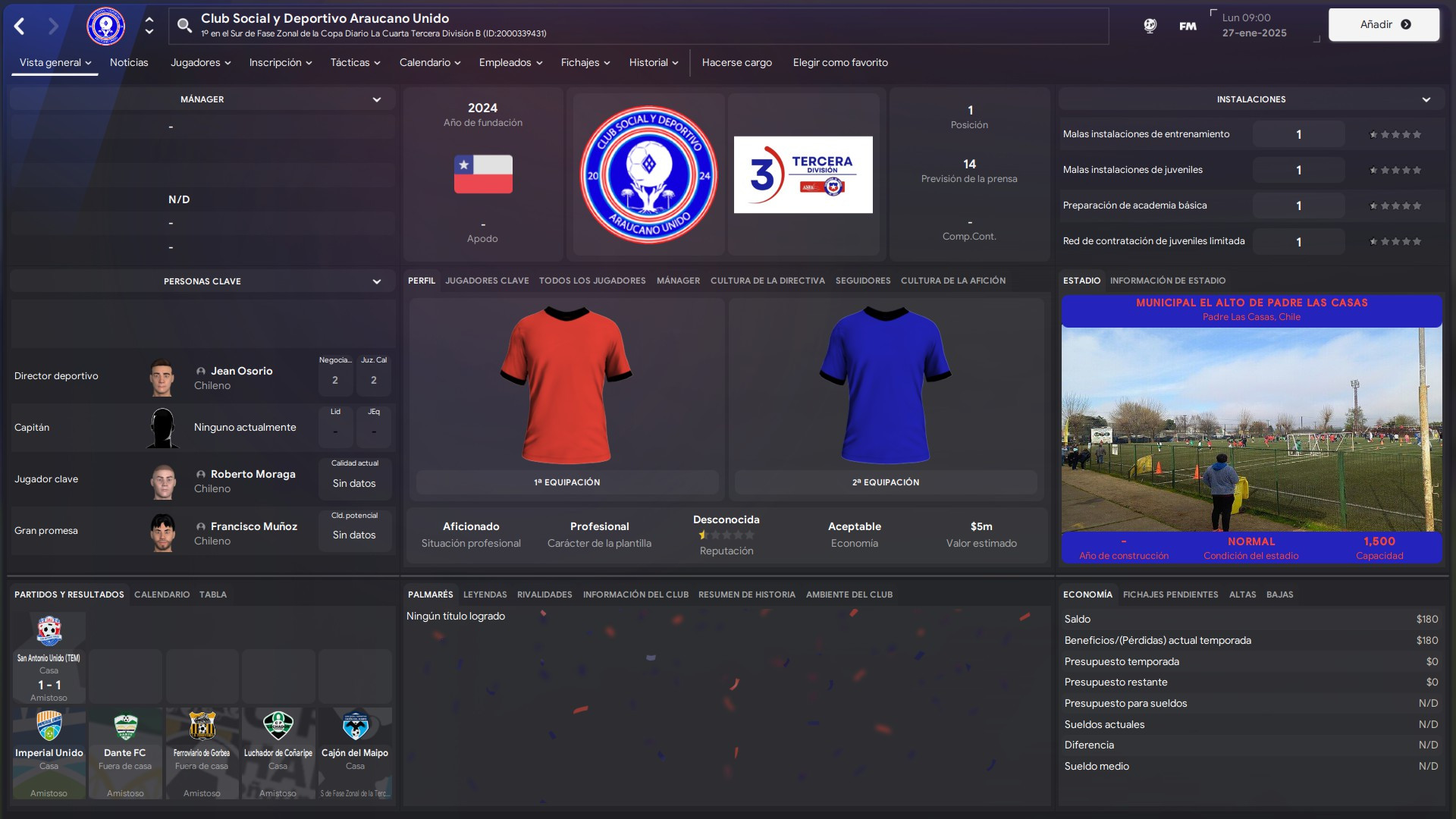Viewport: 1456px width, 819px height.
Task: Open the Leyendas tab
Action: (x=485, y=595)
